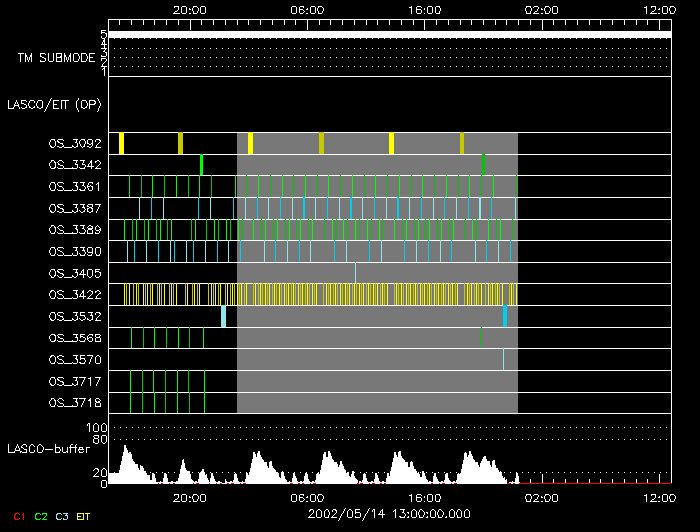Click 02:00 on the top time axis
The height and width of the screenshot is (532, 700).
(542, 10)
